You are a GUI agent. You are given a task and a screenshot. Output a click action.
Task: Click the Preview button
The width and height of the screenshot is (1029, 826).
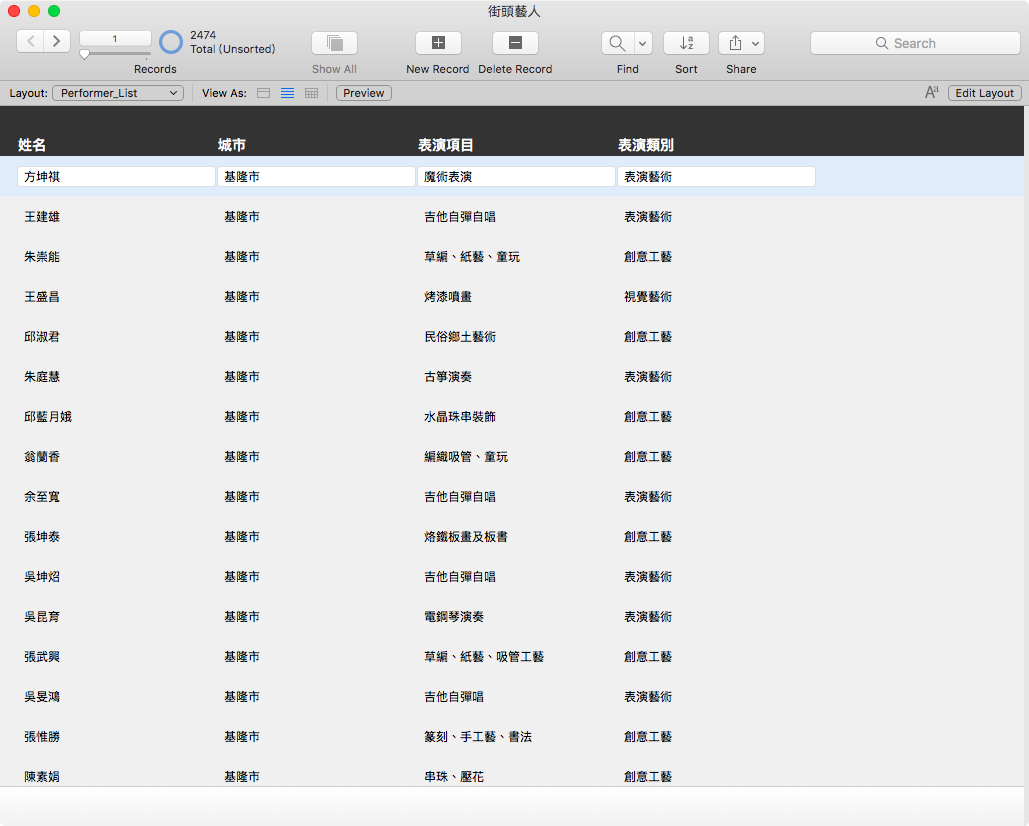[x=364, y=93]
